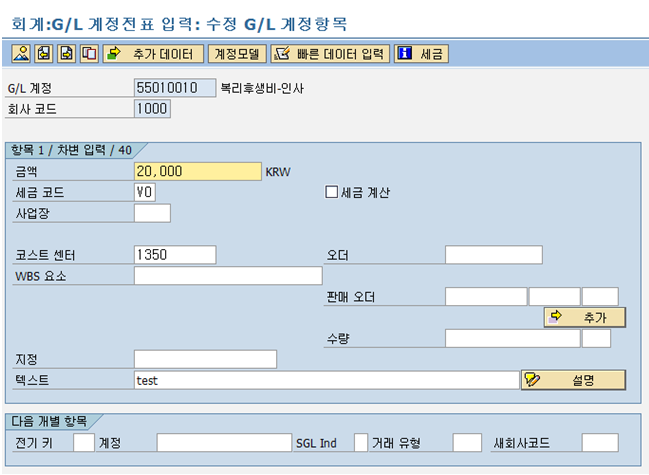Click the 추가 more button
649x475 pixels.
coord(584,317)
